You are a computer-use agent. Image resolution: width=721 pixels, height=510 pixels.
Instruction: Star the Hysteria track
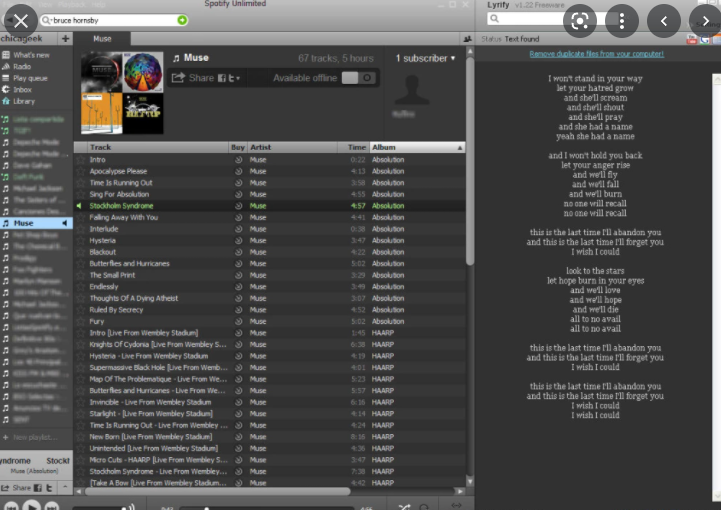click(81, 241)
